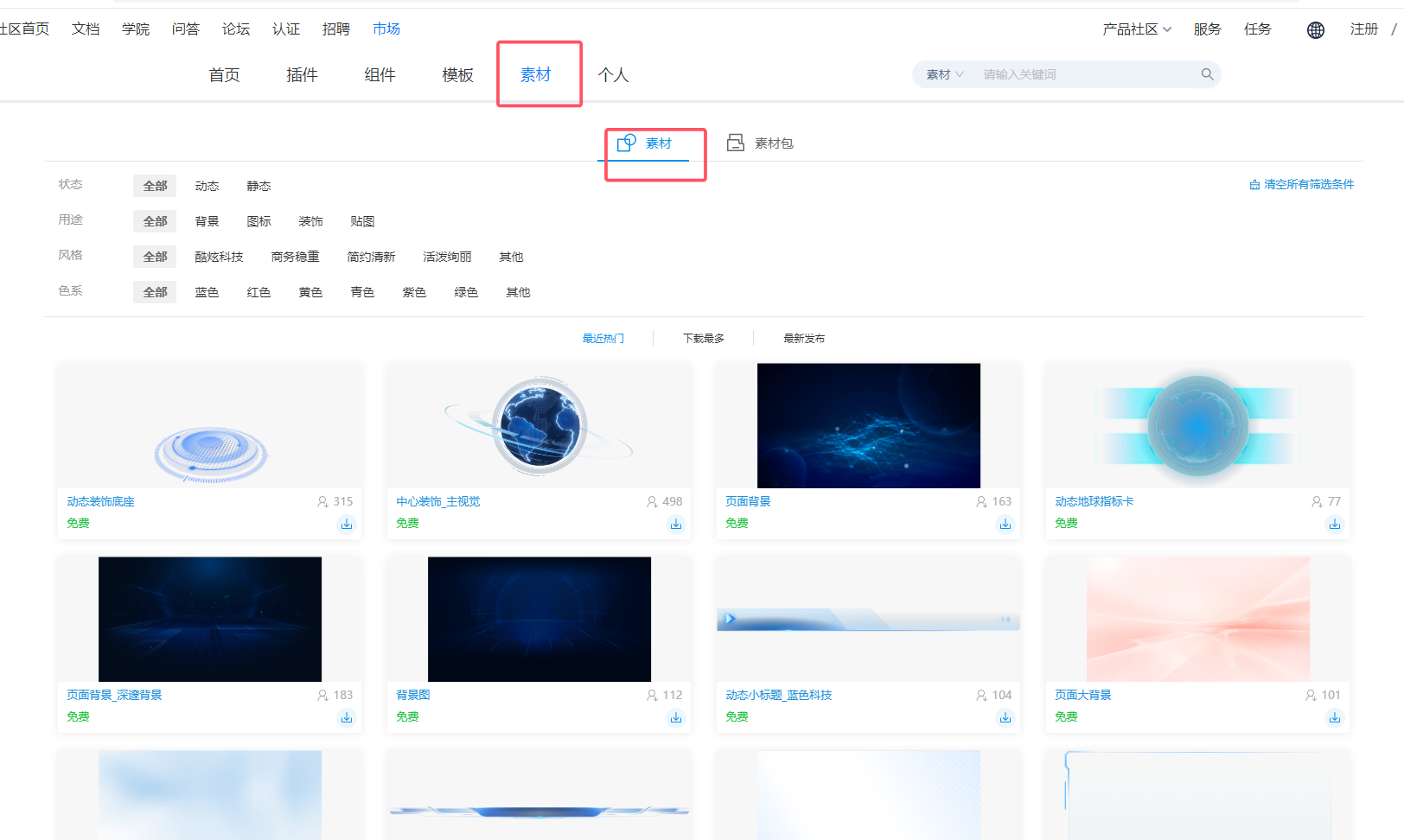This screenshot has height=840, width=1404.
Task: Open the 动态装饰底座 title link
Action: click(100, 501)
